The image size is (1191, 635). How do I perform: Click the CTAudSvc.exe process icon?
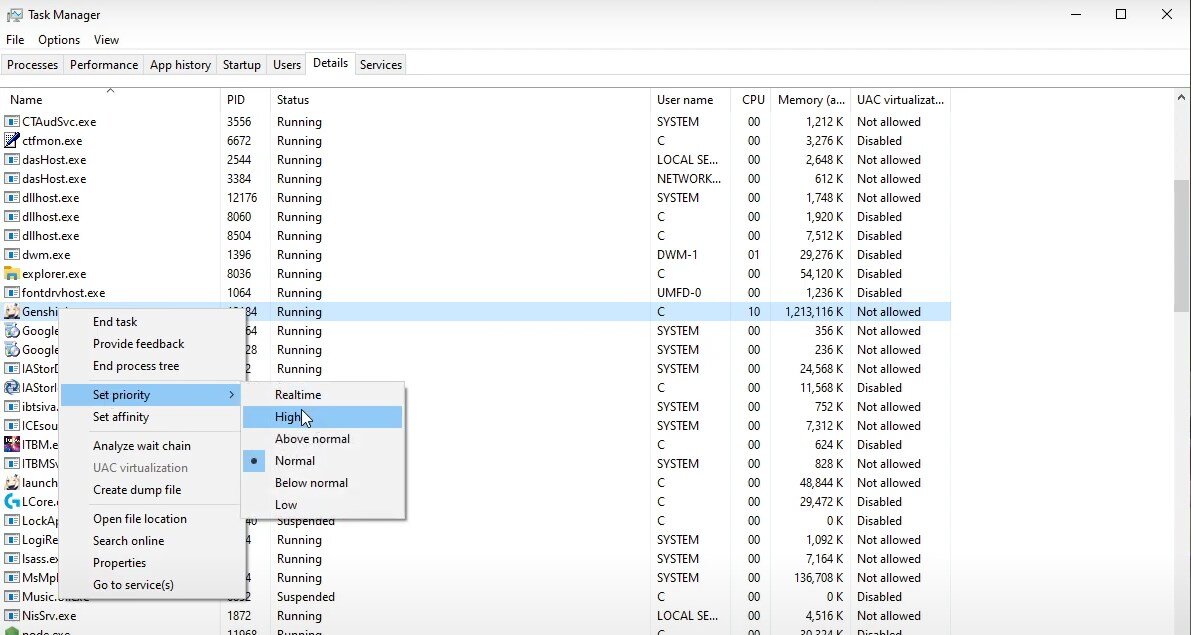pos(12,122)
